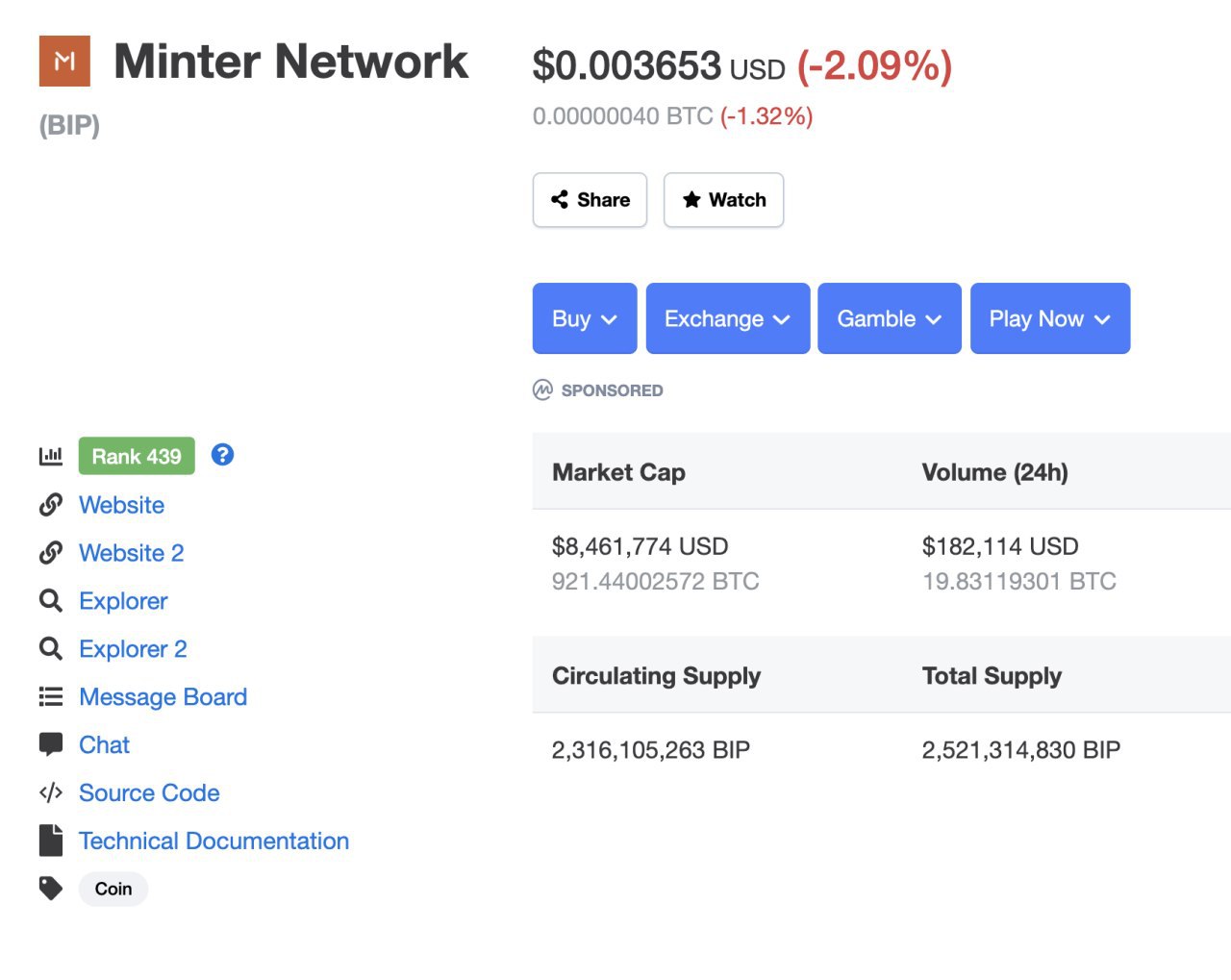Screen dimensions: 1231x980
Task: Click the code brackets icon beside Source Code
Action: pyautogui.click(x=51, y=792)
